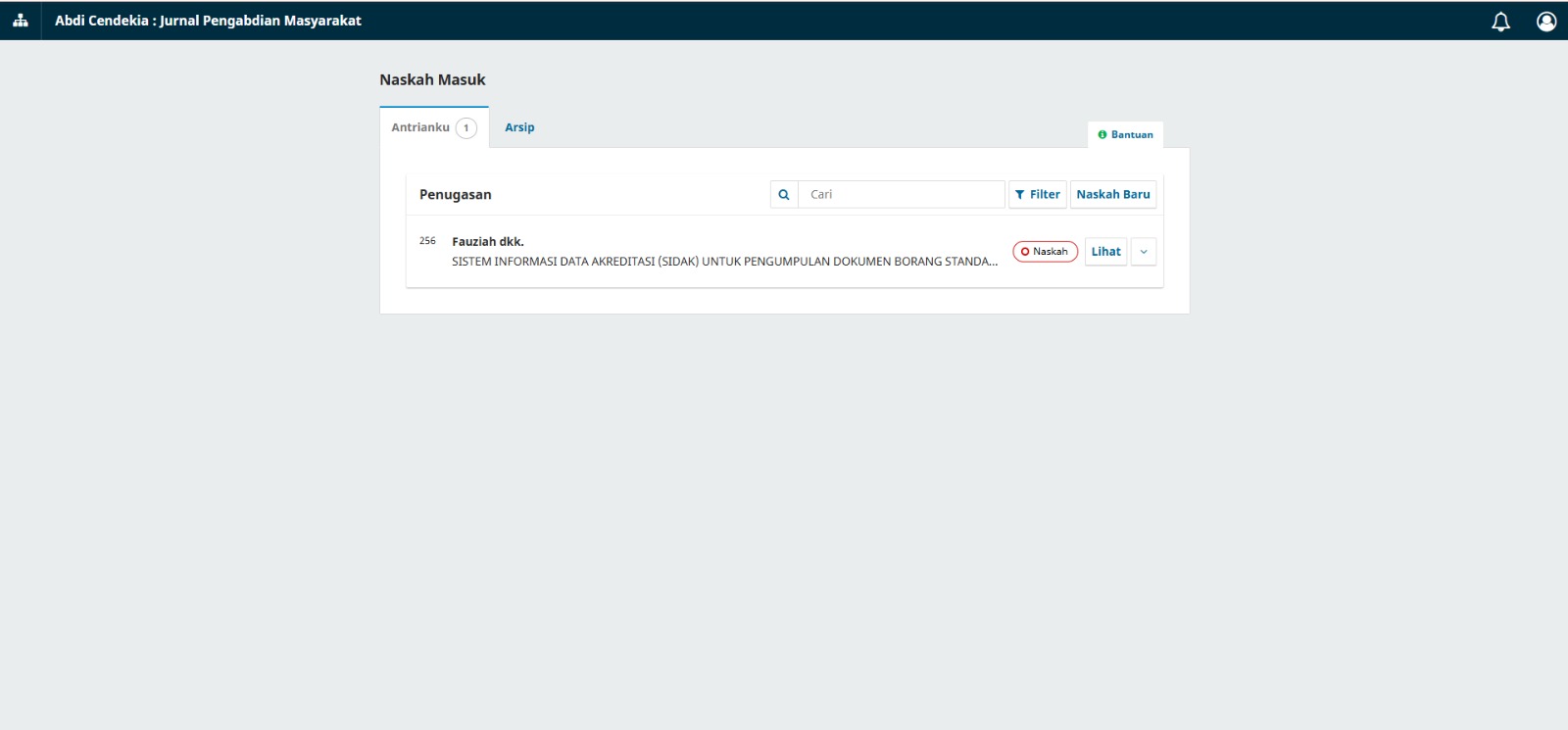1568x730 pixels.
Task: Click the Abdi Cendekia journal title
Action: 208,21
